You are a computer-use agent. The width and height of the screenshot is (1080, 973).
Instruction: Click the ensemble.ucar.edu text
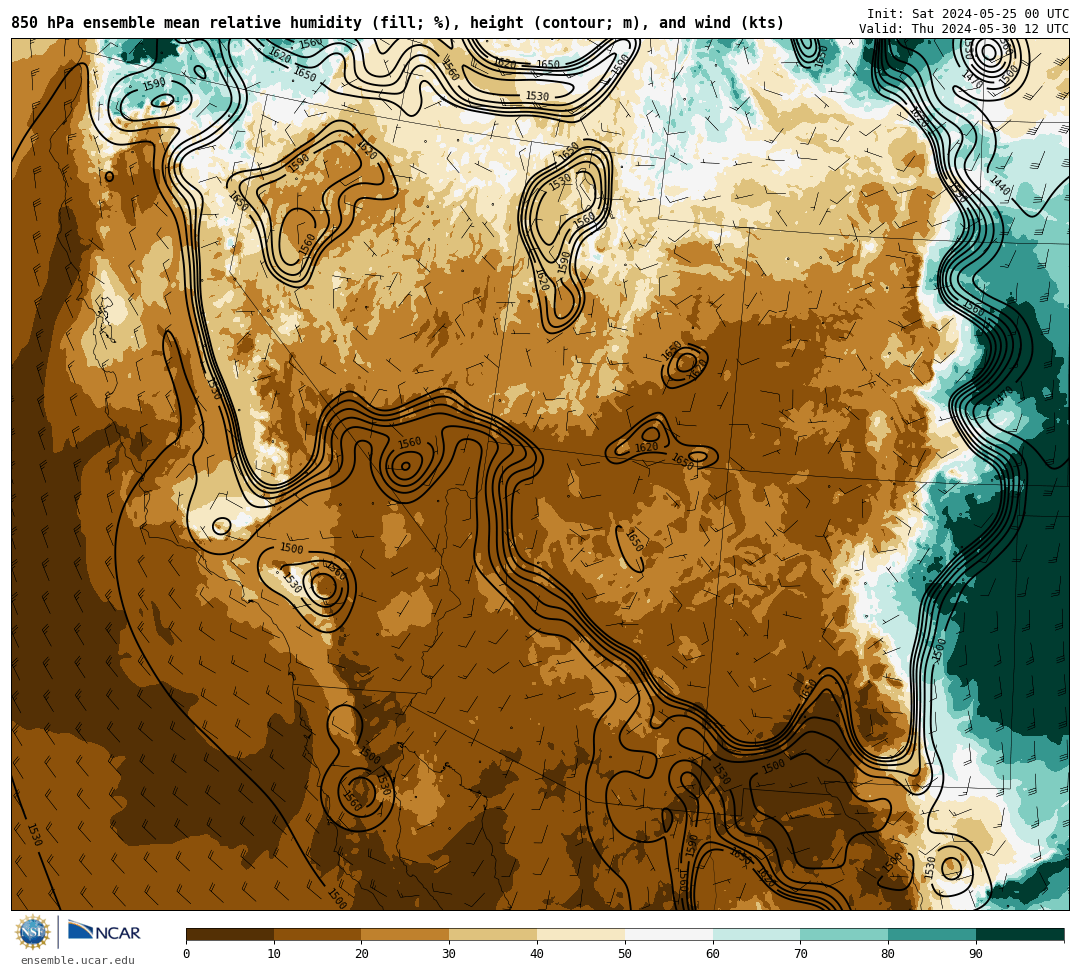[x=78, y=960]
